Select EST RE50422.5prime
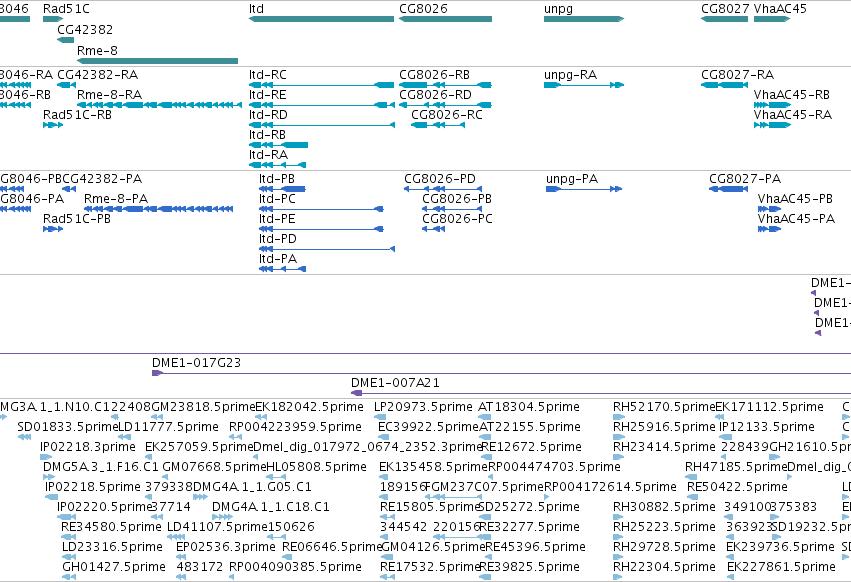The height and width of the screenshot is (582, 851). pos(693,497)
